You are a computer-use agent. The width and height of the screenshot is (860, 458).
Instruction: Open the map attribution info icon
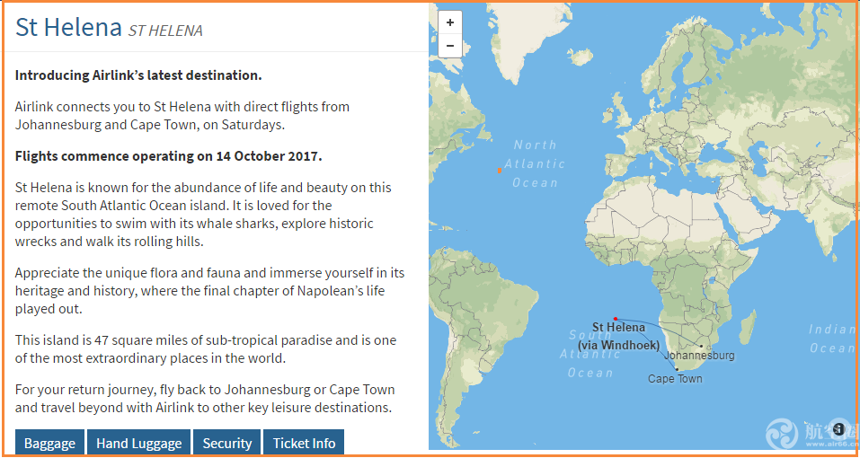click(x=838, y=429)
